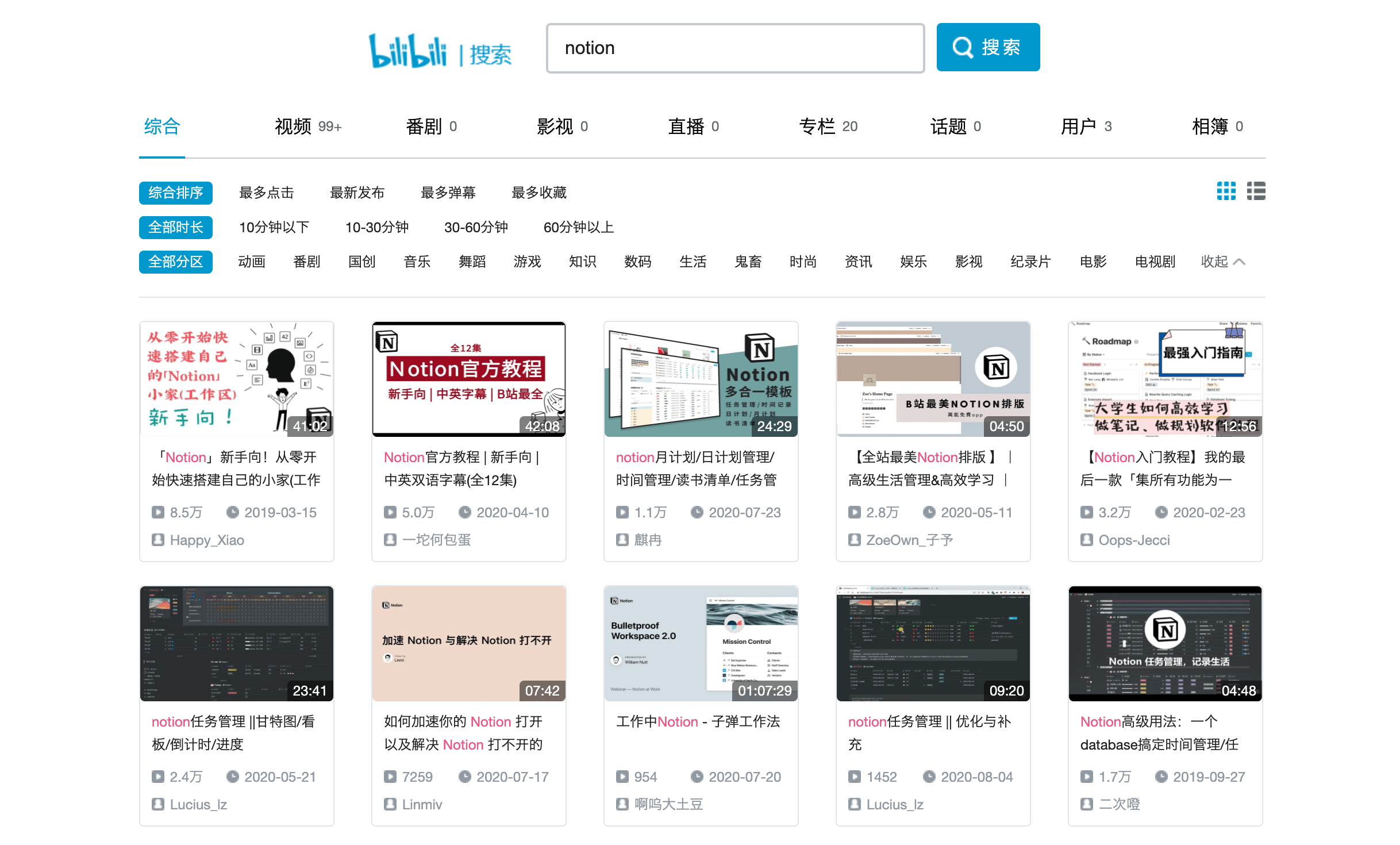Filter by 动画 category

coord(252,262)
